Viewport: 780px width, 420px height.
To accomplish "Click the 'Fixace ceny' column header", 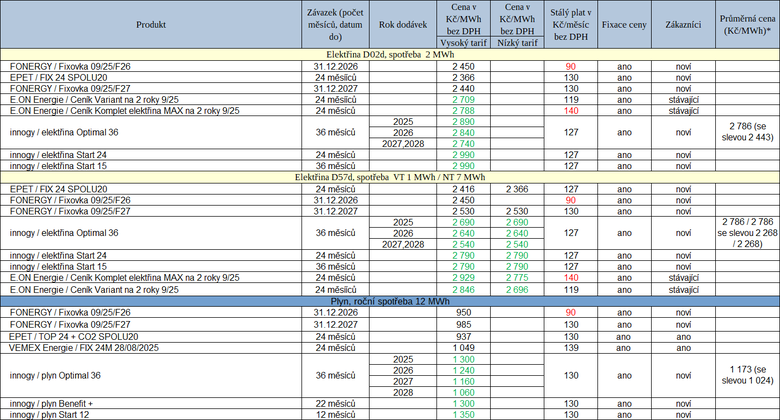I will (x=624, y=24).
